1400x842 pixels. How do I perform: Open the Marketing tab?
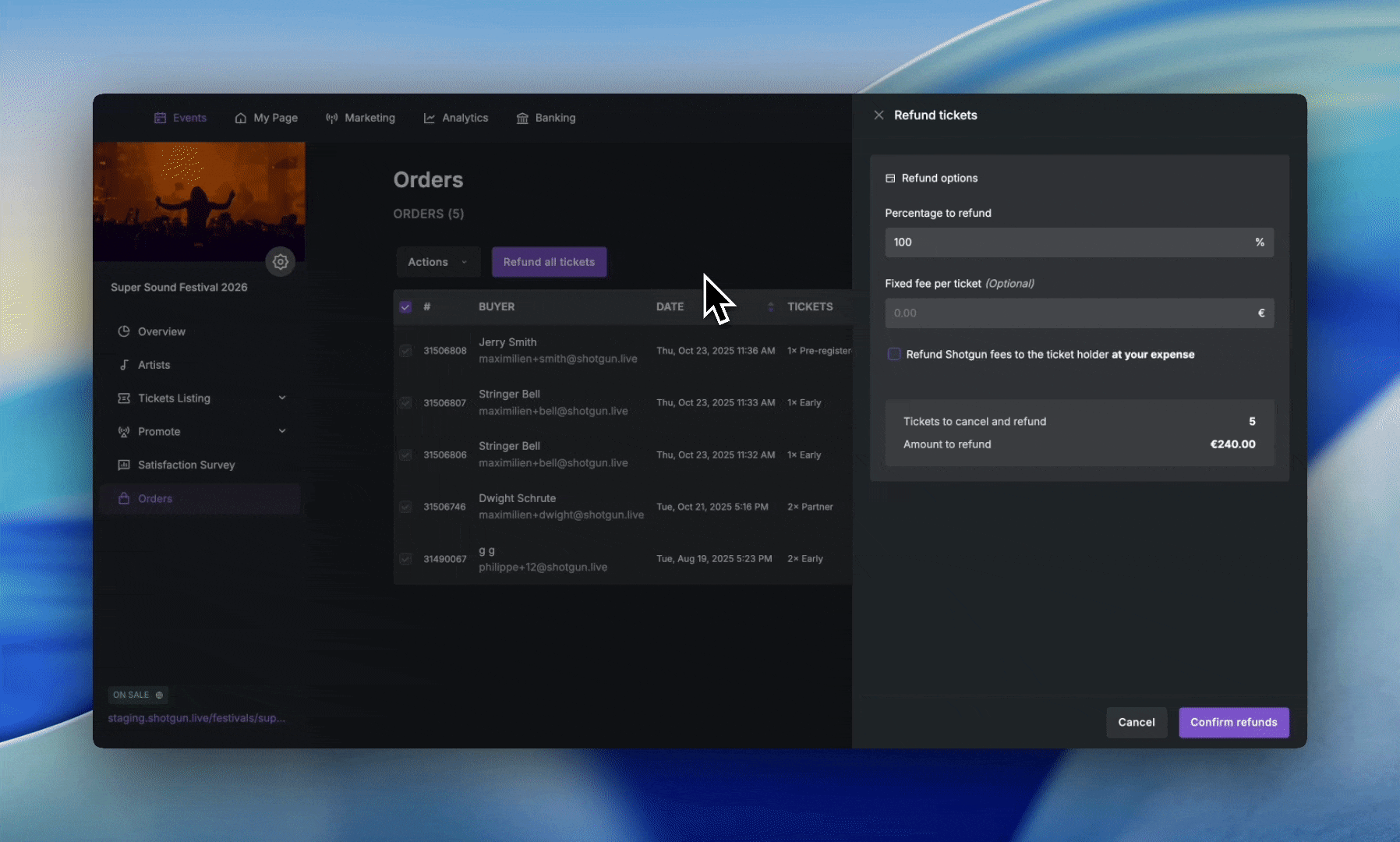click(x=361, y=118)
